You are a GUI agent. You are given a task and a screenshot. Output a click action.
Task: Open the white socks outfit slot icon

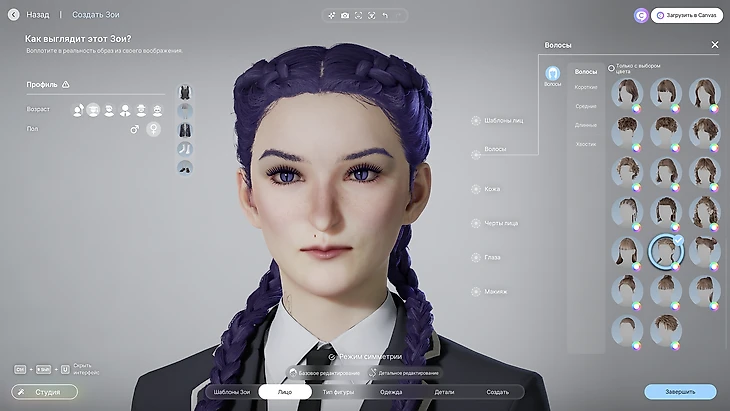pos(185,149)
